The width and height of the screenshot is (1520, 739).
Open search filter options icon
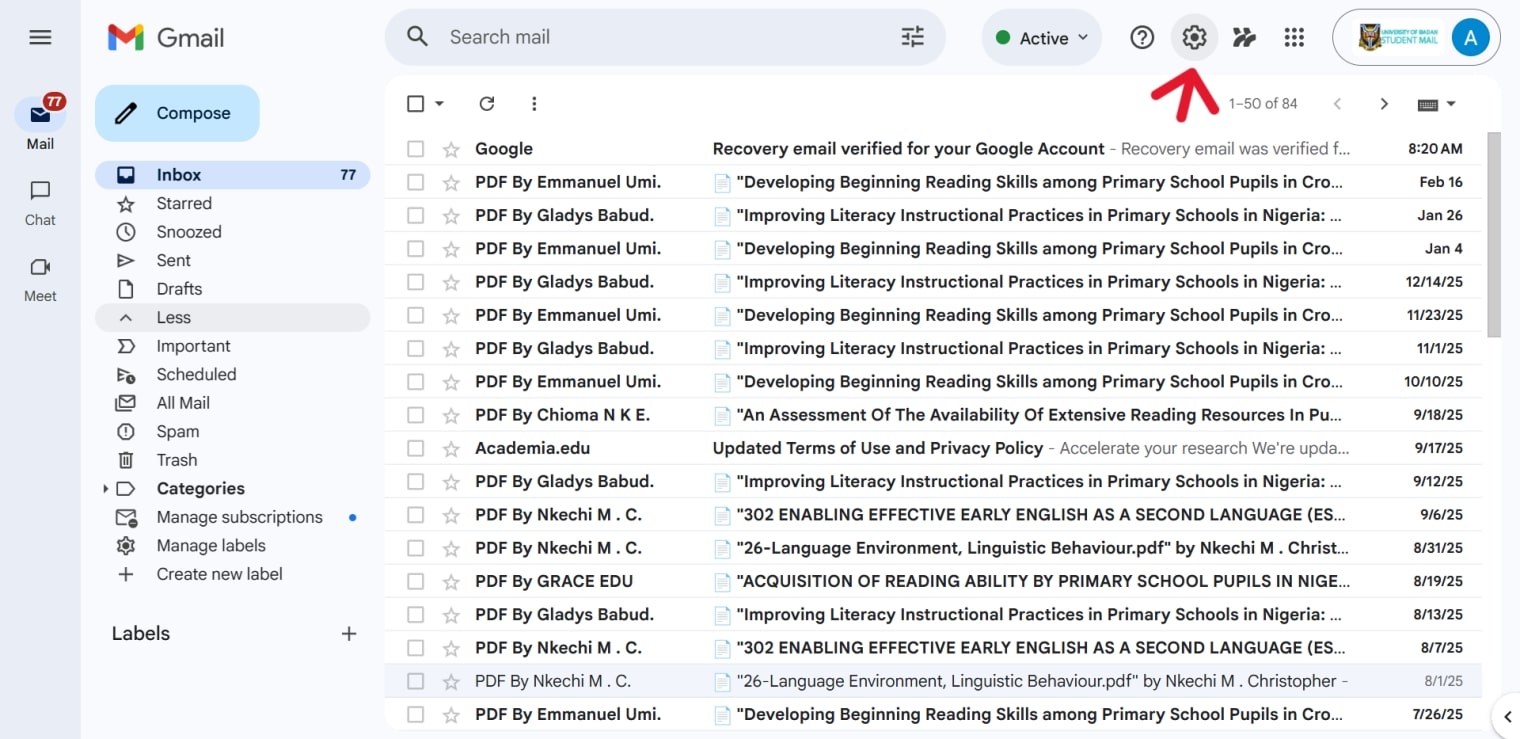pos(911,37)
